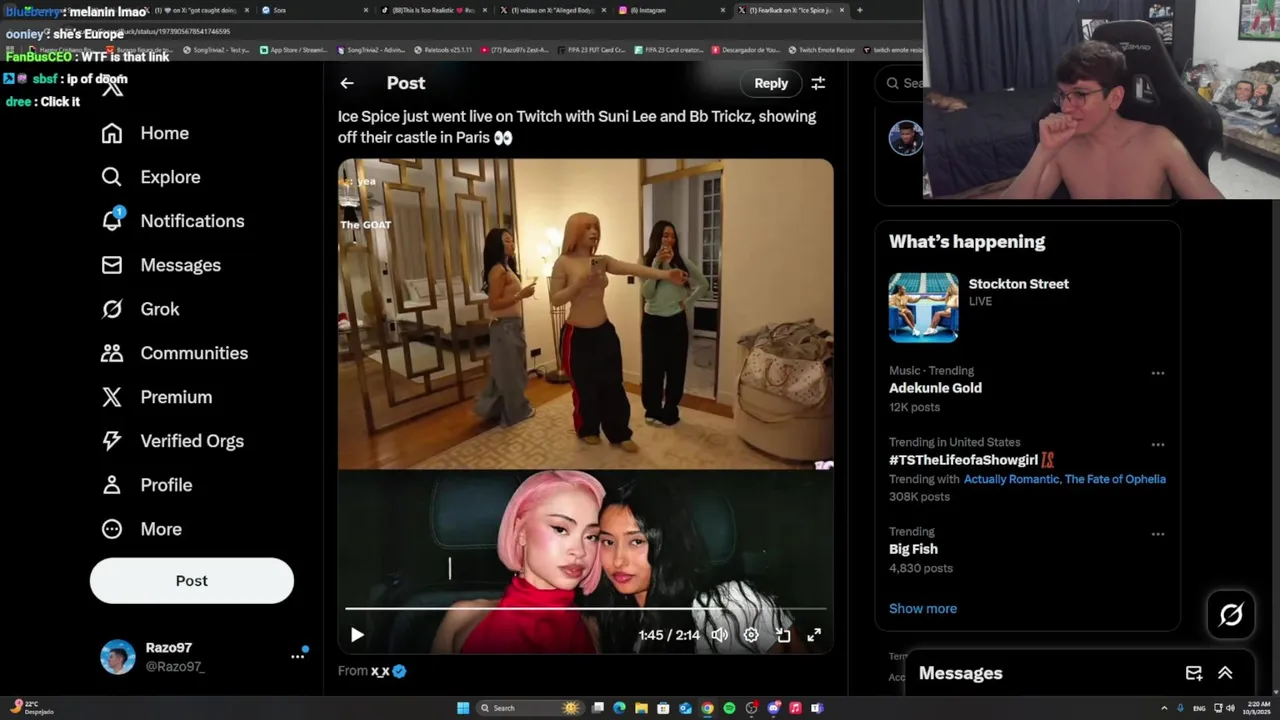Open the Descargador de You bookmark
This screenshot has width=1280, height=720.
tap(744, 50)
